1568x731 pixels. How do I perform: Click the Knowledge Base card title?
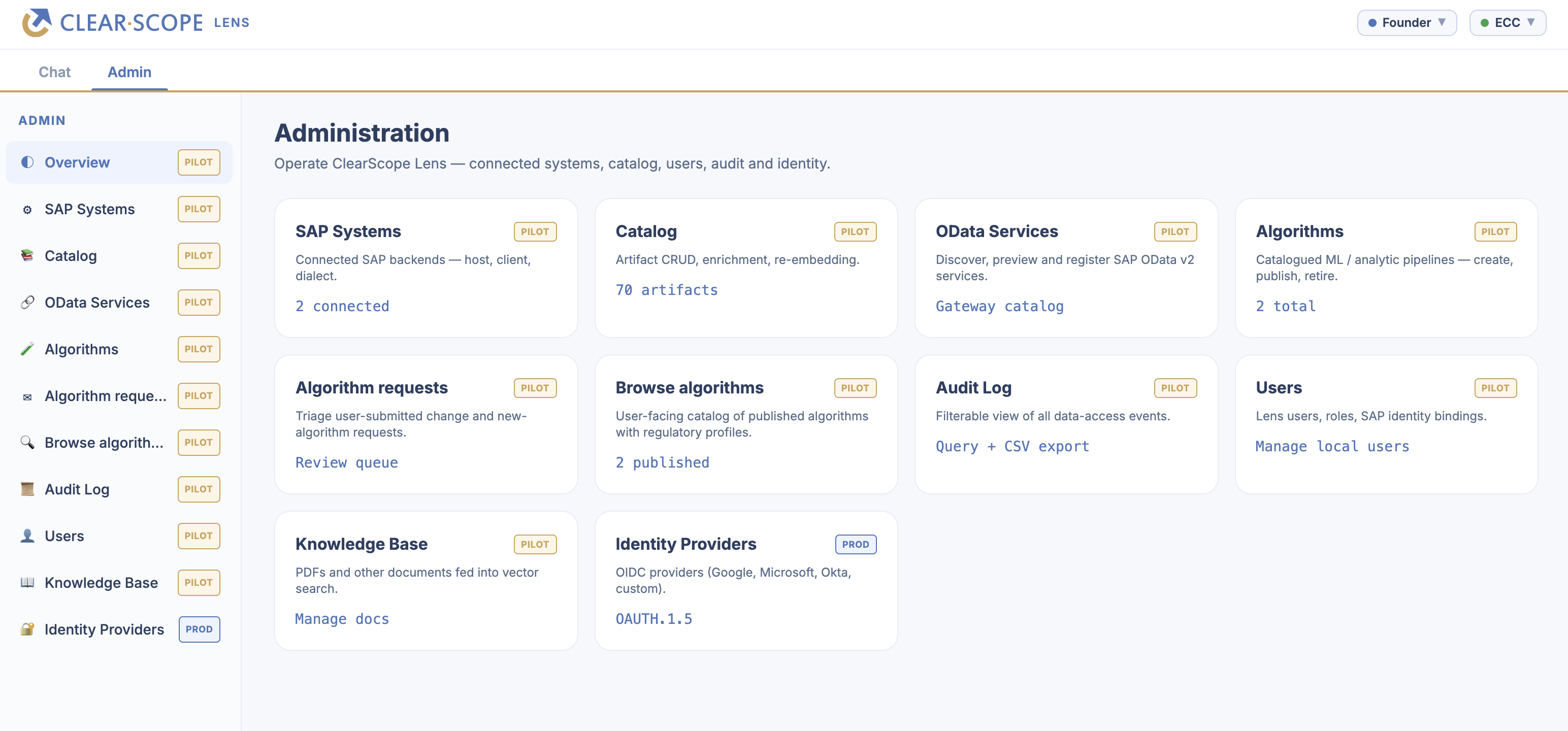362,544
